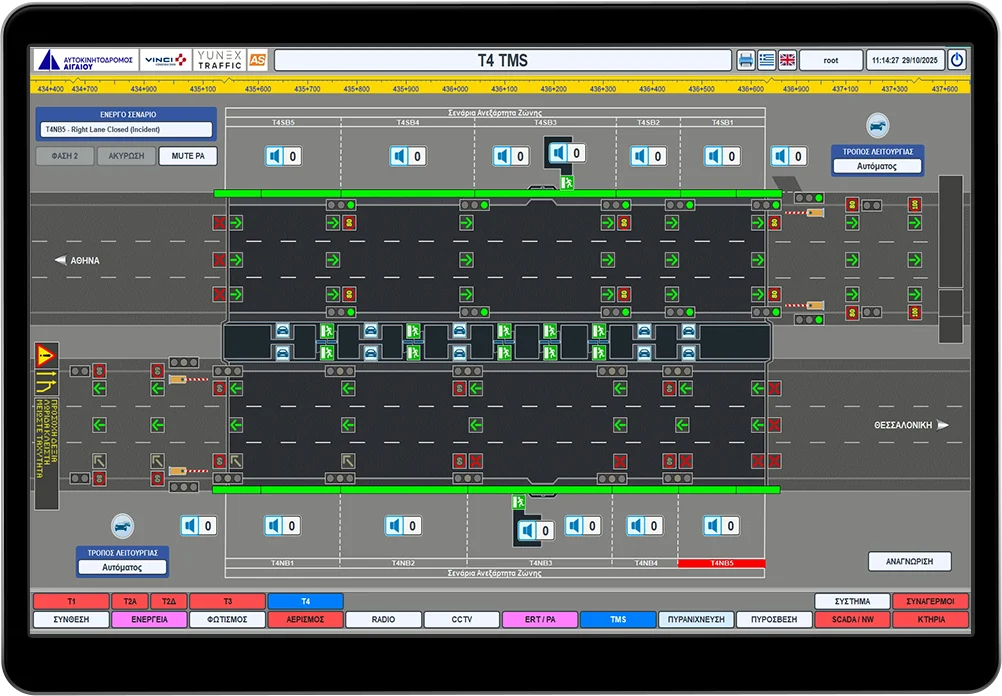This screenshot has width=1002, height=696.
Task: Toggle the ΦΑΣΗ 2 phase button
Action: click(x=63, y=156)
